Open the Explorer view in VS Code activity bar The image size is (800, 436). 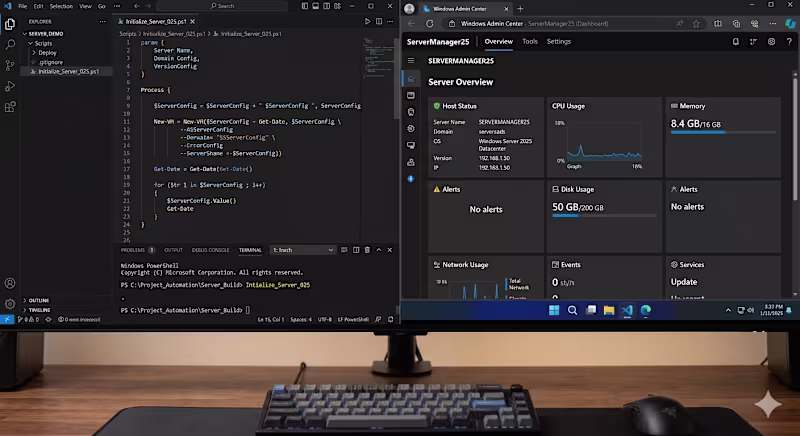pos(10,24)
